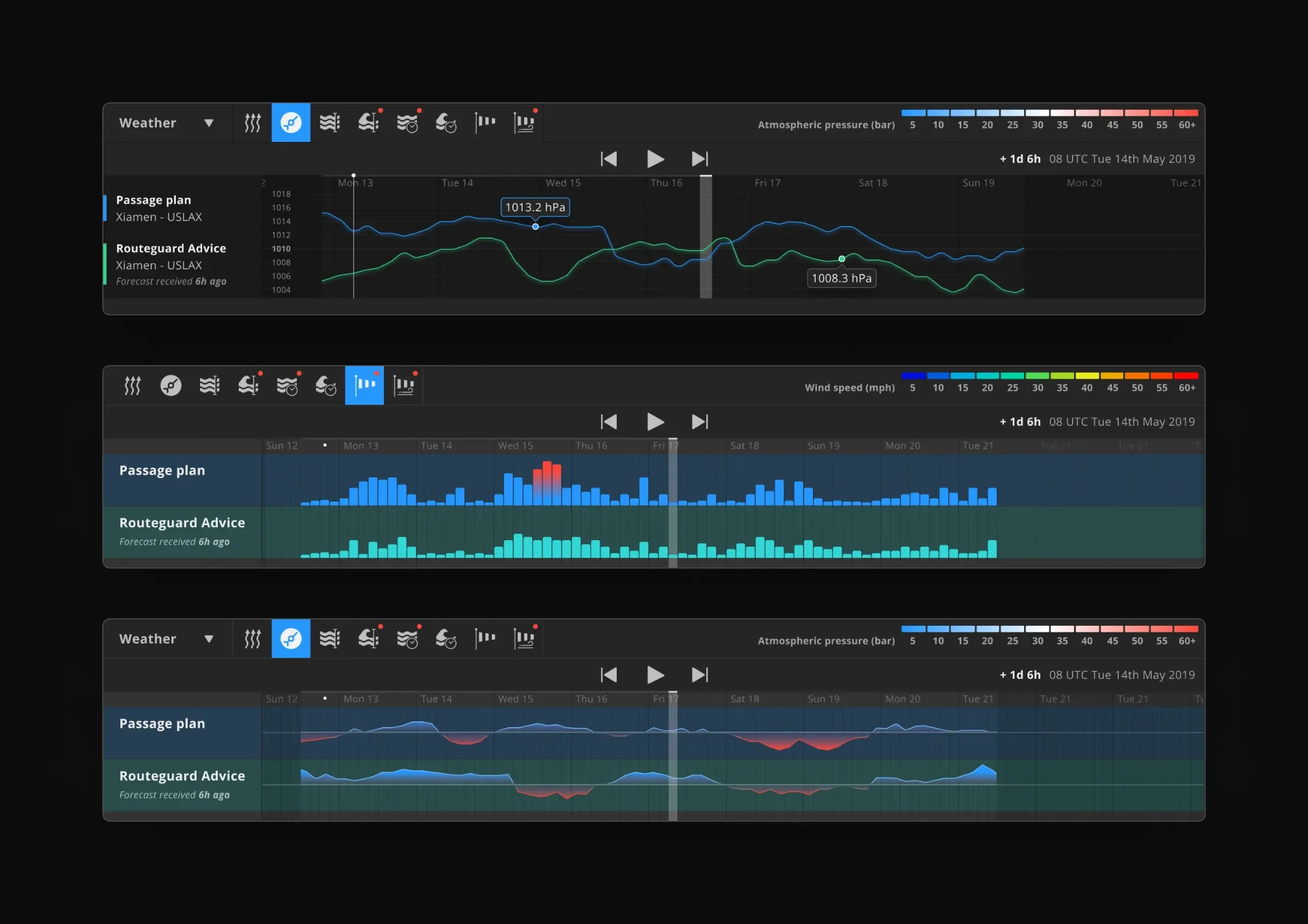Click the Routeguard Advice row in the bottom panel
The height and width of the screenshot is (924, 1308).
click(x=653, y=785)
